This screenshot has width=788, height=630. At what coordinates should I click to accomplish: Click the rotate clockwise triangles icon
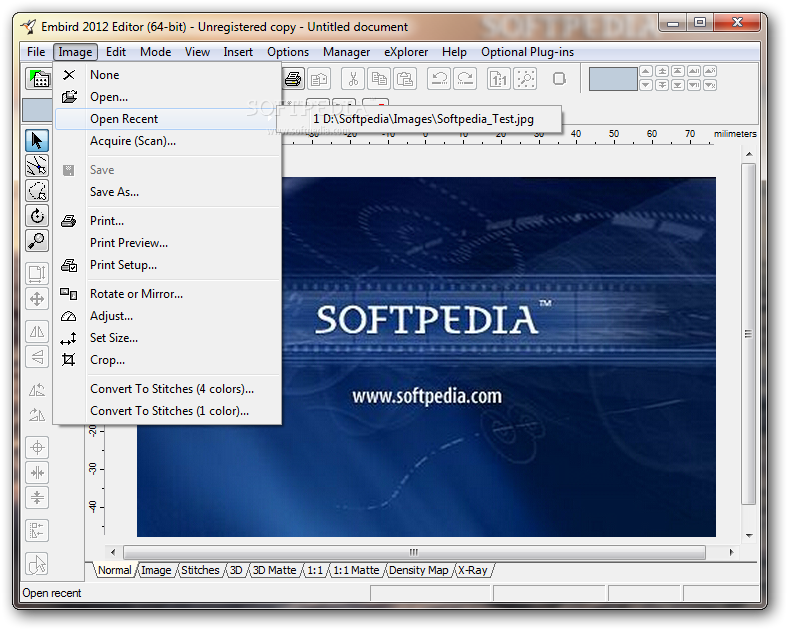click(x=37, y=415)
